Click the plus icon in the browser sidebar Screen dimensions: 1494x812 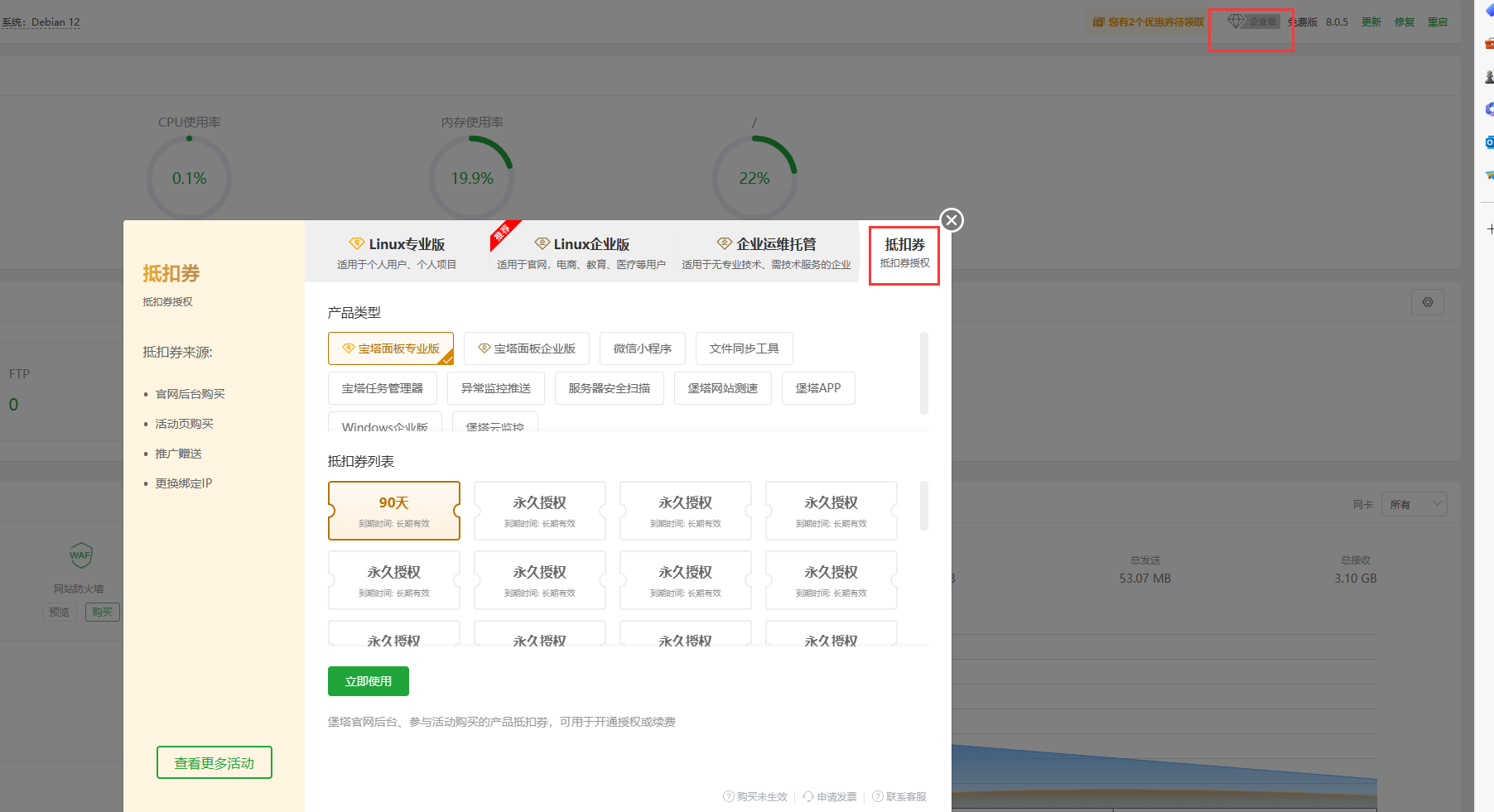coord(1489,228)
